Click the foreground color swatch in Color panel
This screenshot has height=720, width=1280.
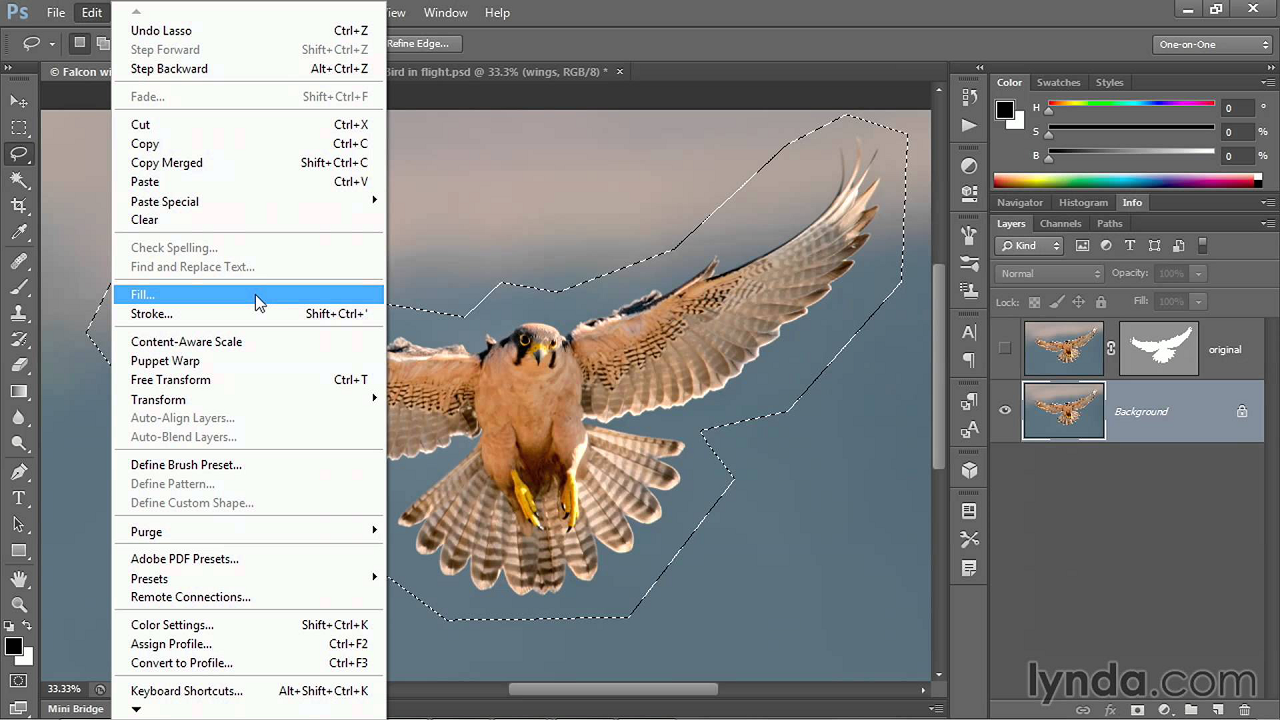pos(1005,111)
